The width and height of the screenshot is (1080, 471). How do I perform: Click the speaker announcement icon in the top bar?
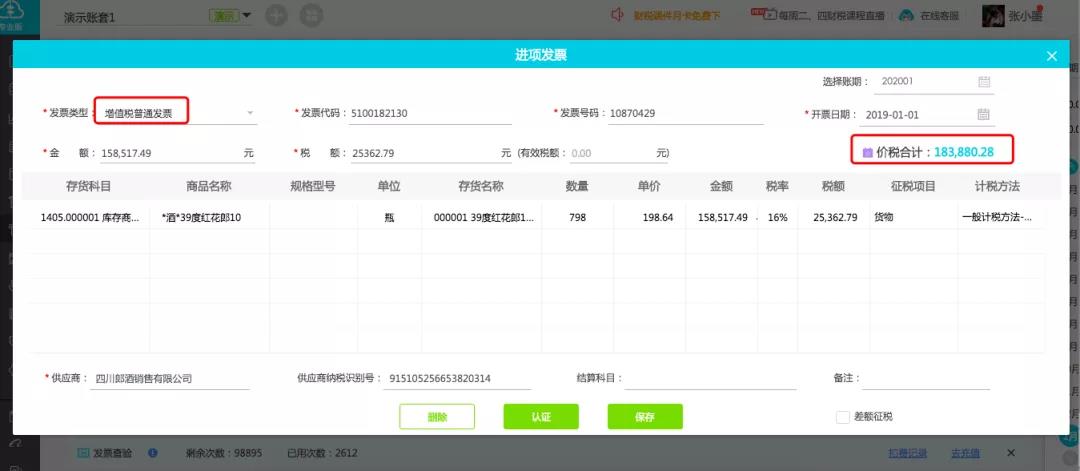click(617, 14)
